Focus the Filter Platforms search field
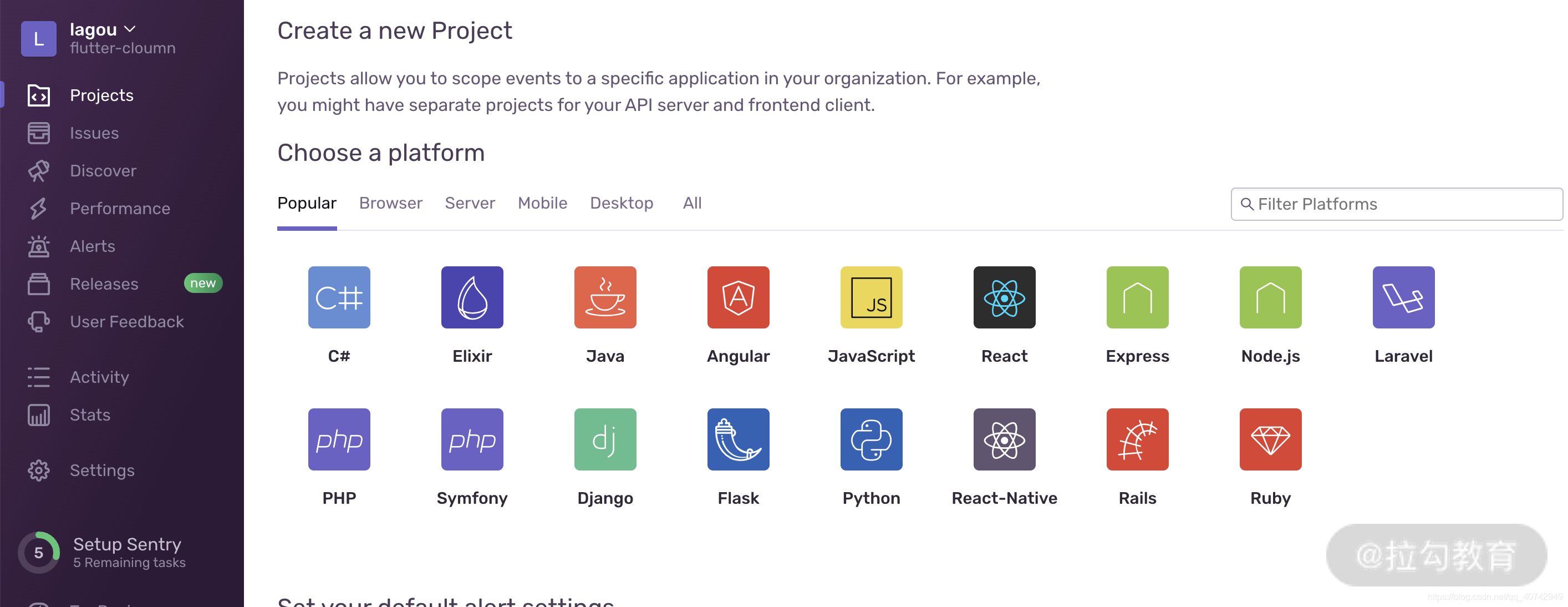Image resolution: width=1568 pixels, height=607 pixels. click(x=1396, y=204)
